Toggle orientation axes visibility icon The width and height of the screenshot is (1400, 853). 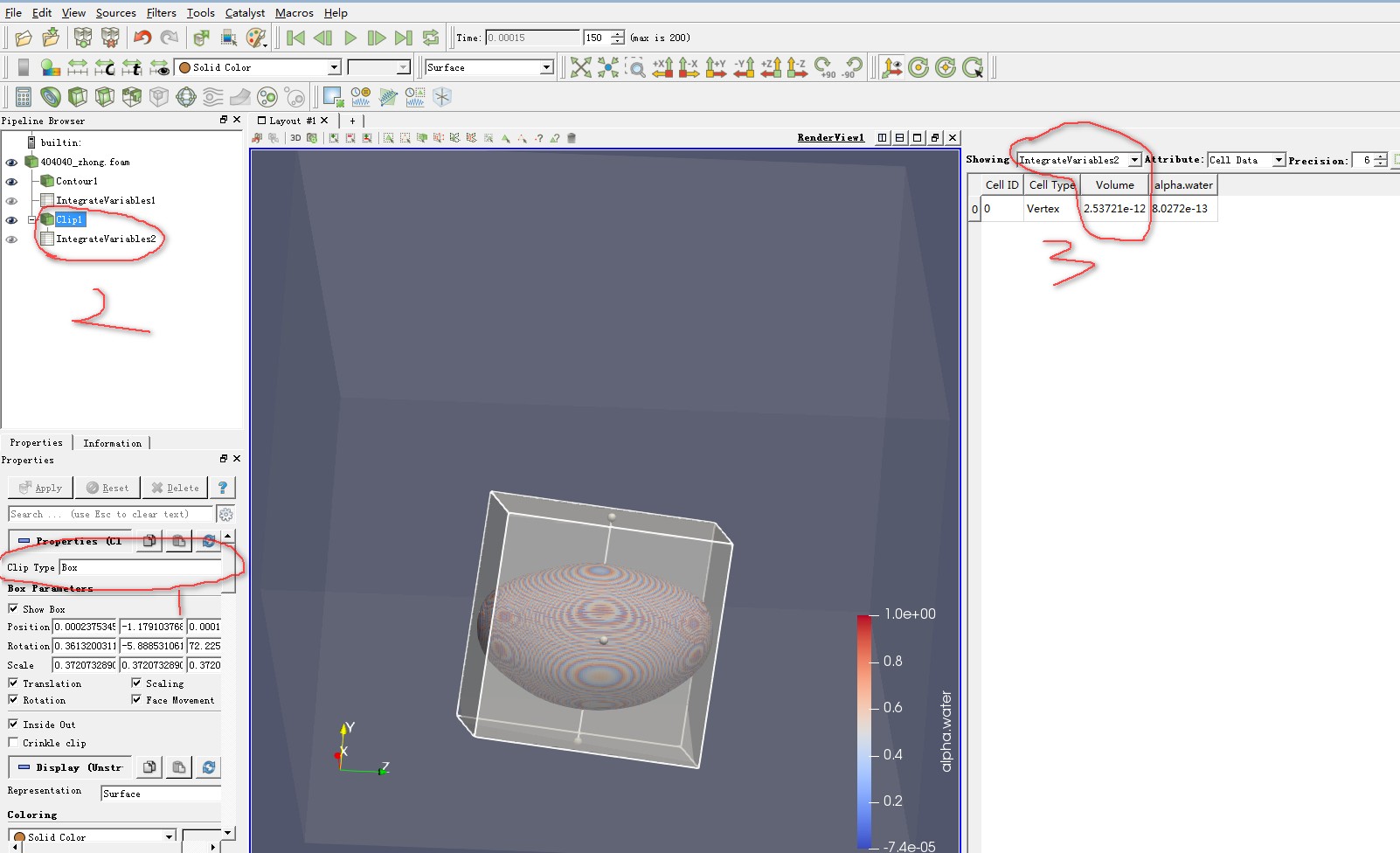[891, 67]
